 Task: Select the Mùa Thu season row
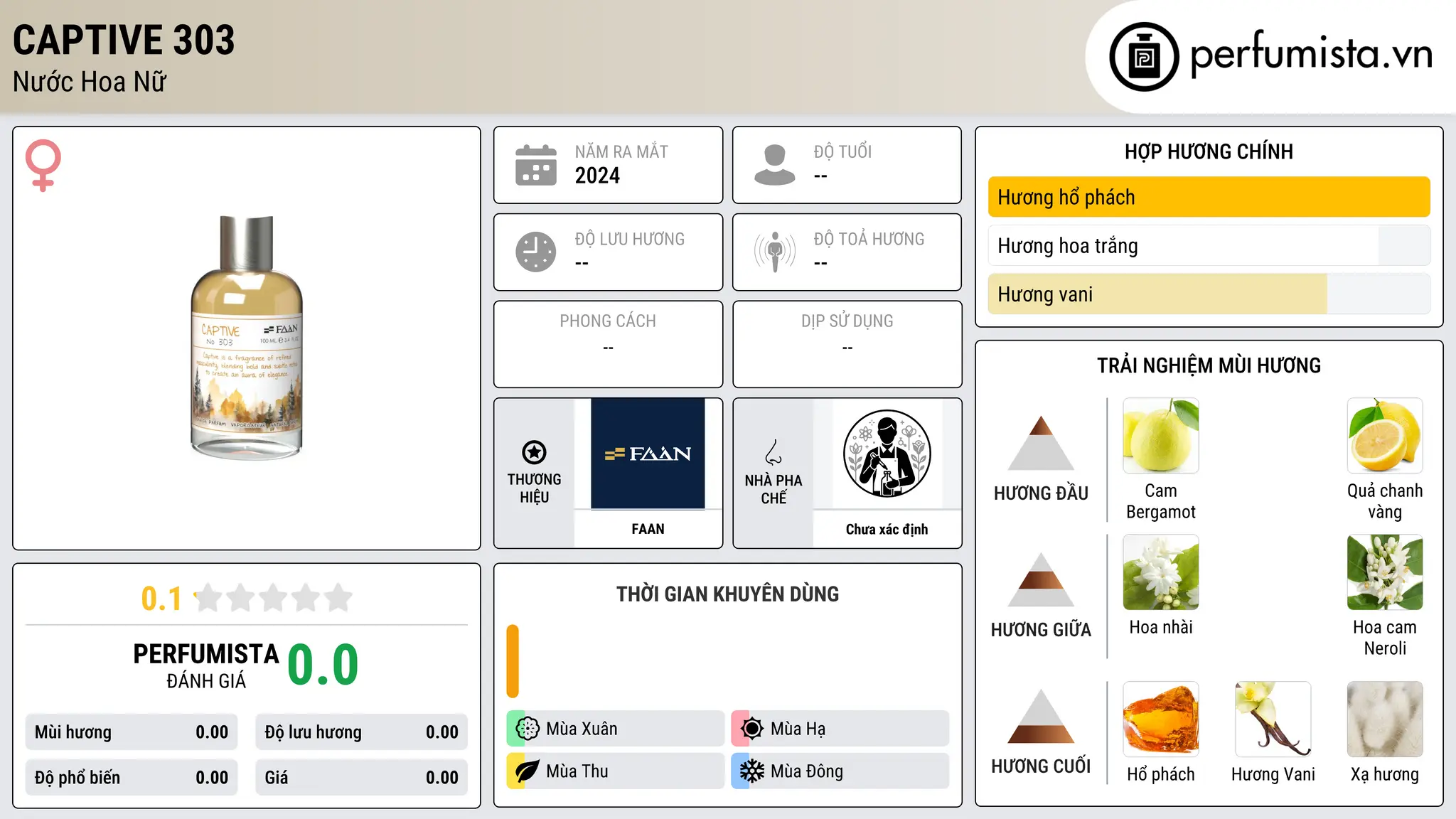(x=616, y=771)
